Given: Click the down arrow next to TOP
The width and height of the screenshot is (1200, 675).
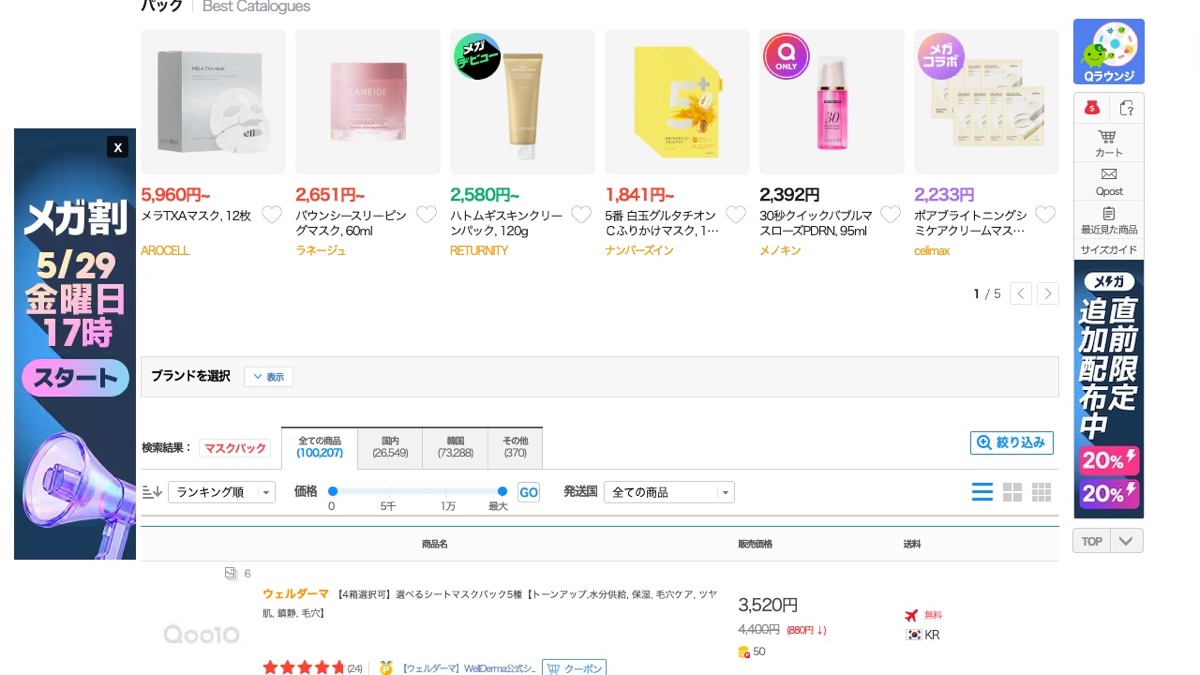Looking at the screenshot, I should (x=1127, y=541).
